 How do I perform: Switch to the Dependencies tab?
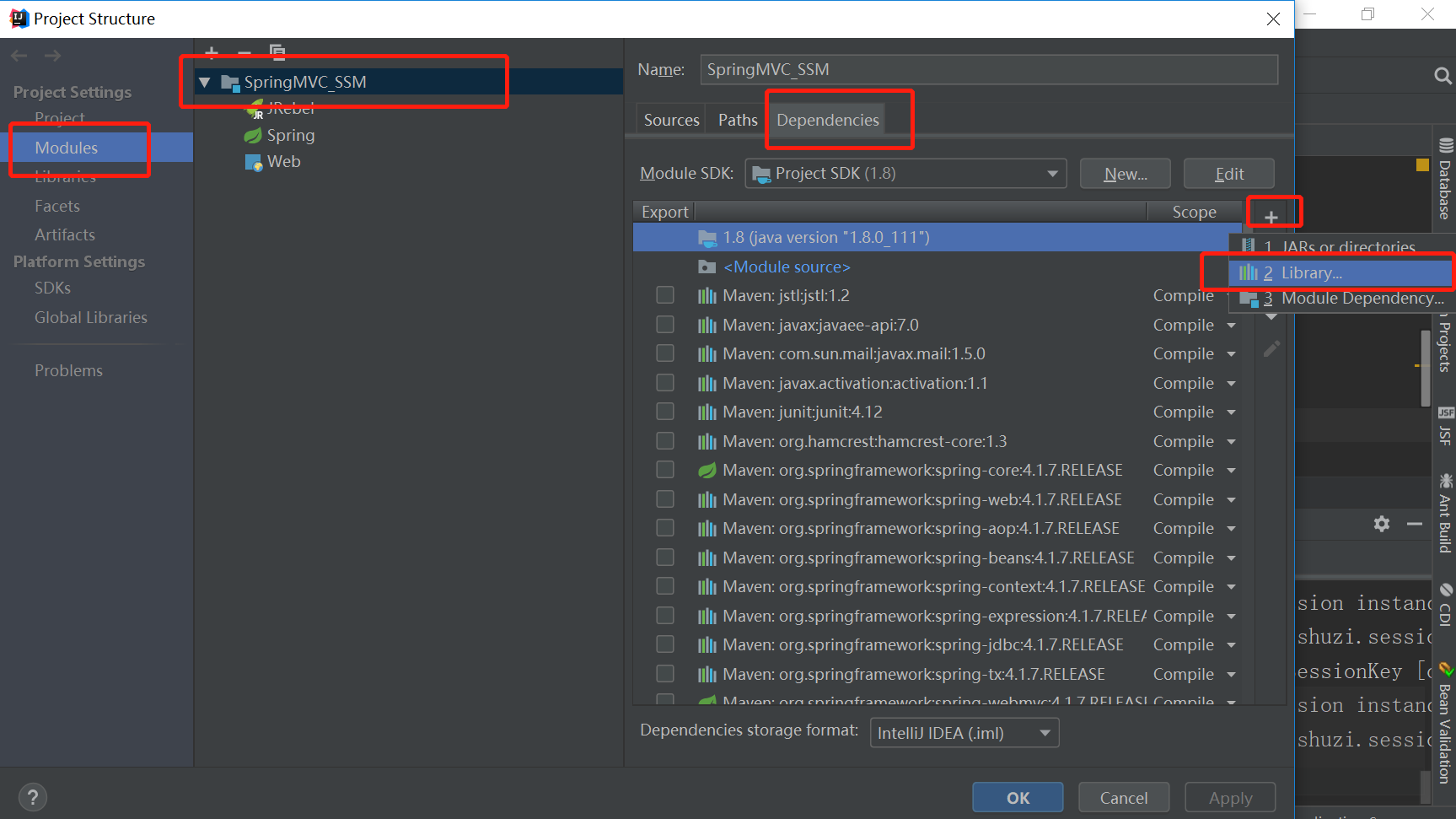click(x=828, y=120)
